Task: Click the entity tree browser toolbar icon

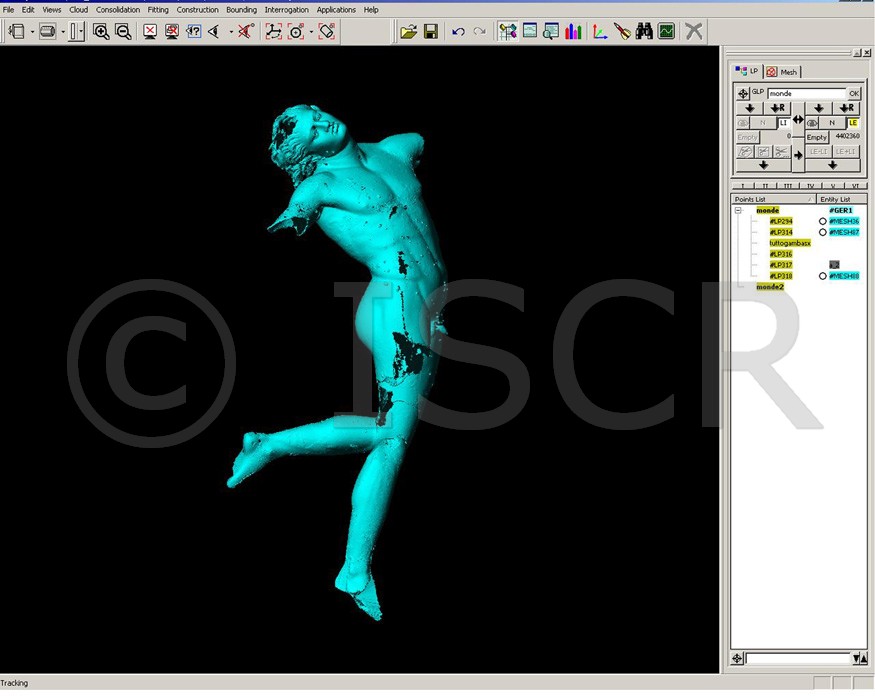Action: point(507,31)
